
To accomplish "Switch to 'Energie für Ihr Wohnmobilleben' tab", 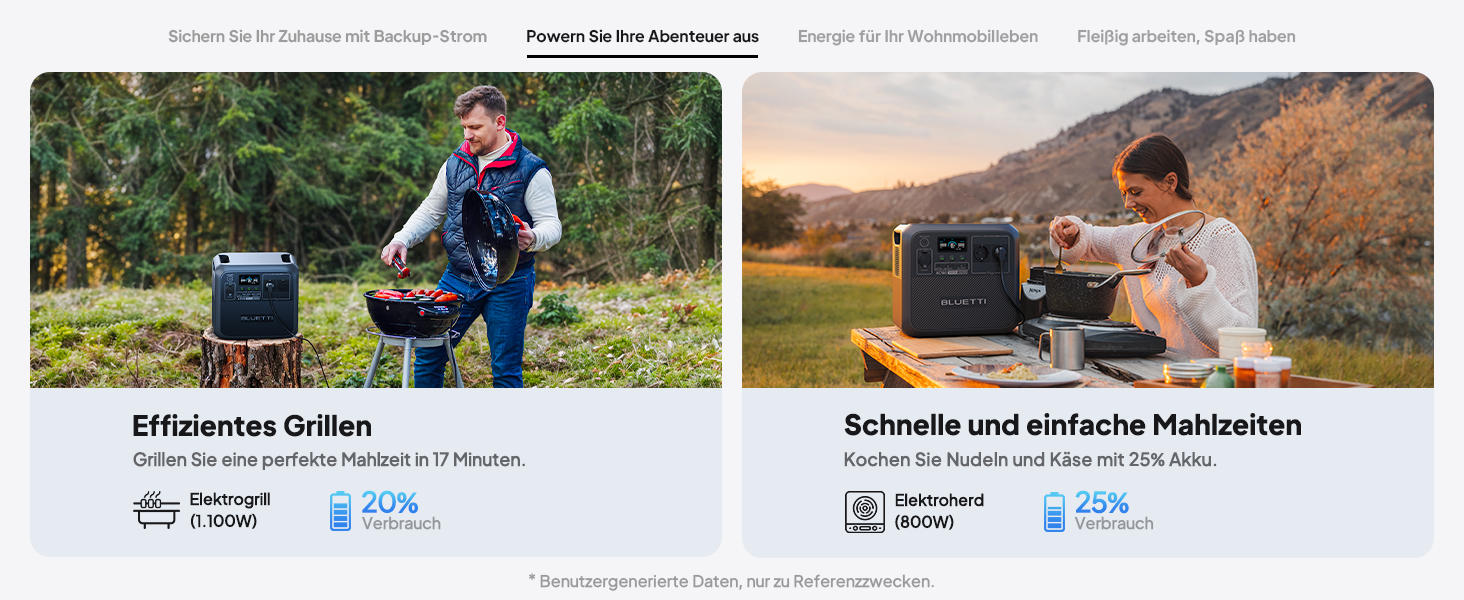I will 917,37.
